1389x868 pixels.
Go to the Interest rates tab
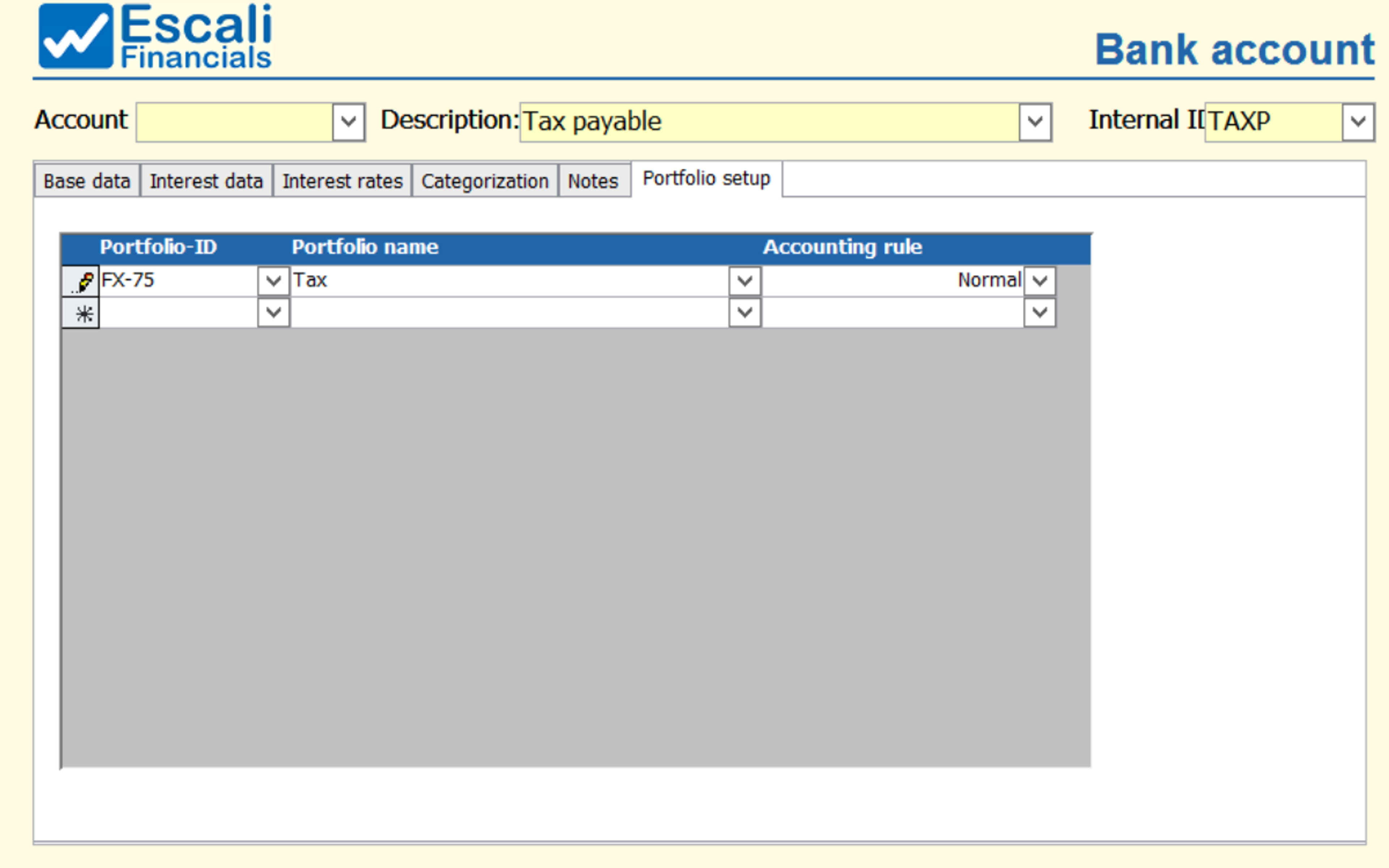342,182
